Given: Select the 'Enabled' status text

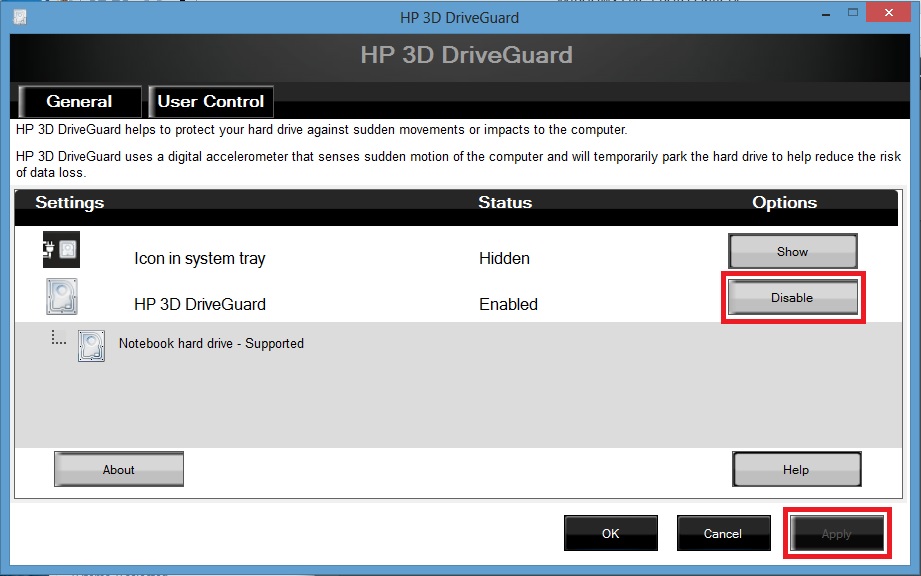Looking at the screenshot, I should tap(508, 304).
